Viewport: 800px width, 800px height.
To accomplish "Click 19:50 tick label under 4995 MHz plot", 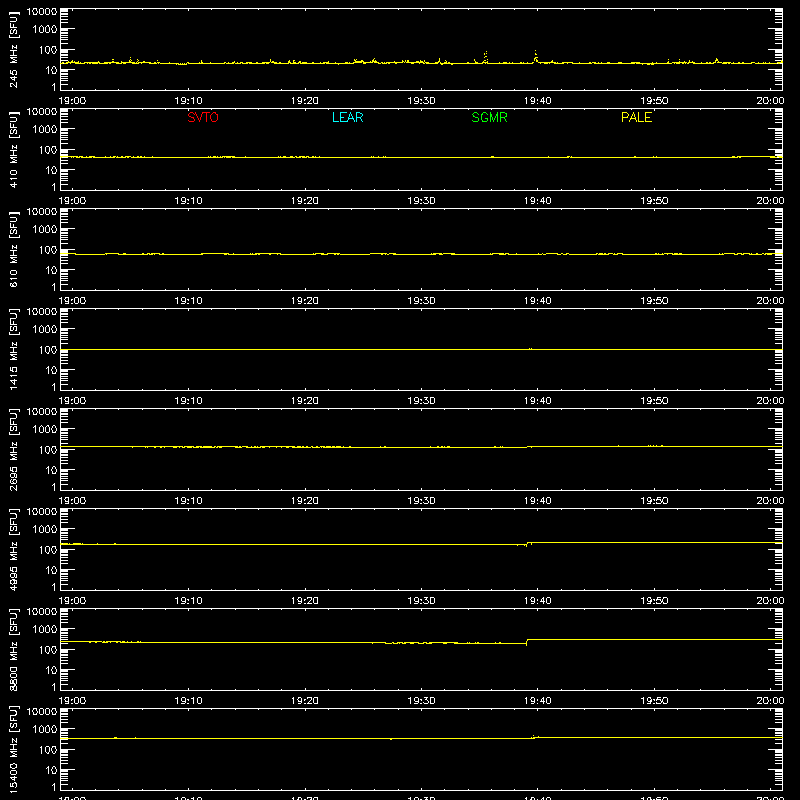I will (x=654, y=601).
